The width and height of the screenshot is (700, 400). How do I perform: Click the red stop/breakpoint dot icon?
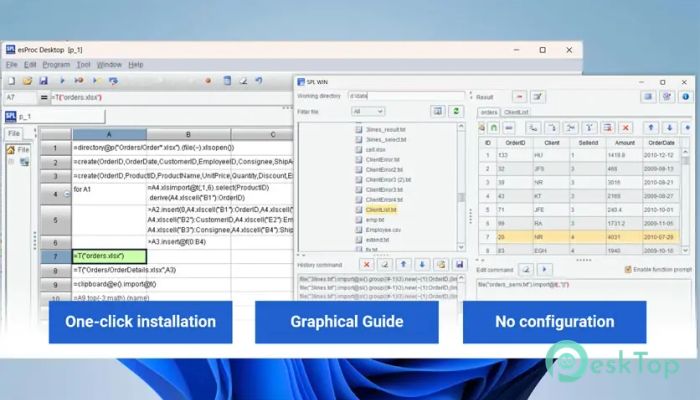tap(208, 81)
